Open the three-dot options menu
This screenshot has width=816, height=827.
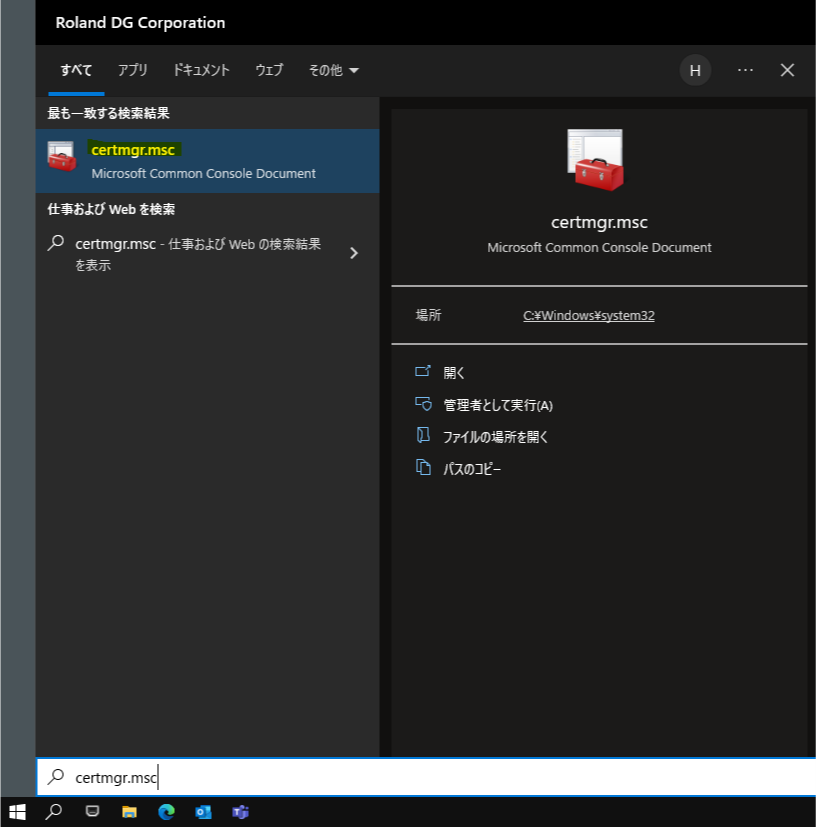coord(745,70)
